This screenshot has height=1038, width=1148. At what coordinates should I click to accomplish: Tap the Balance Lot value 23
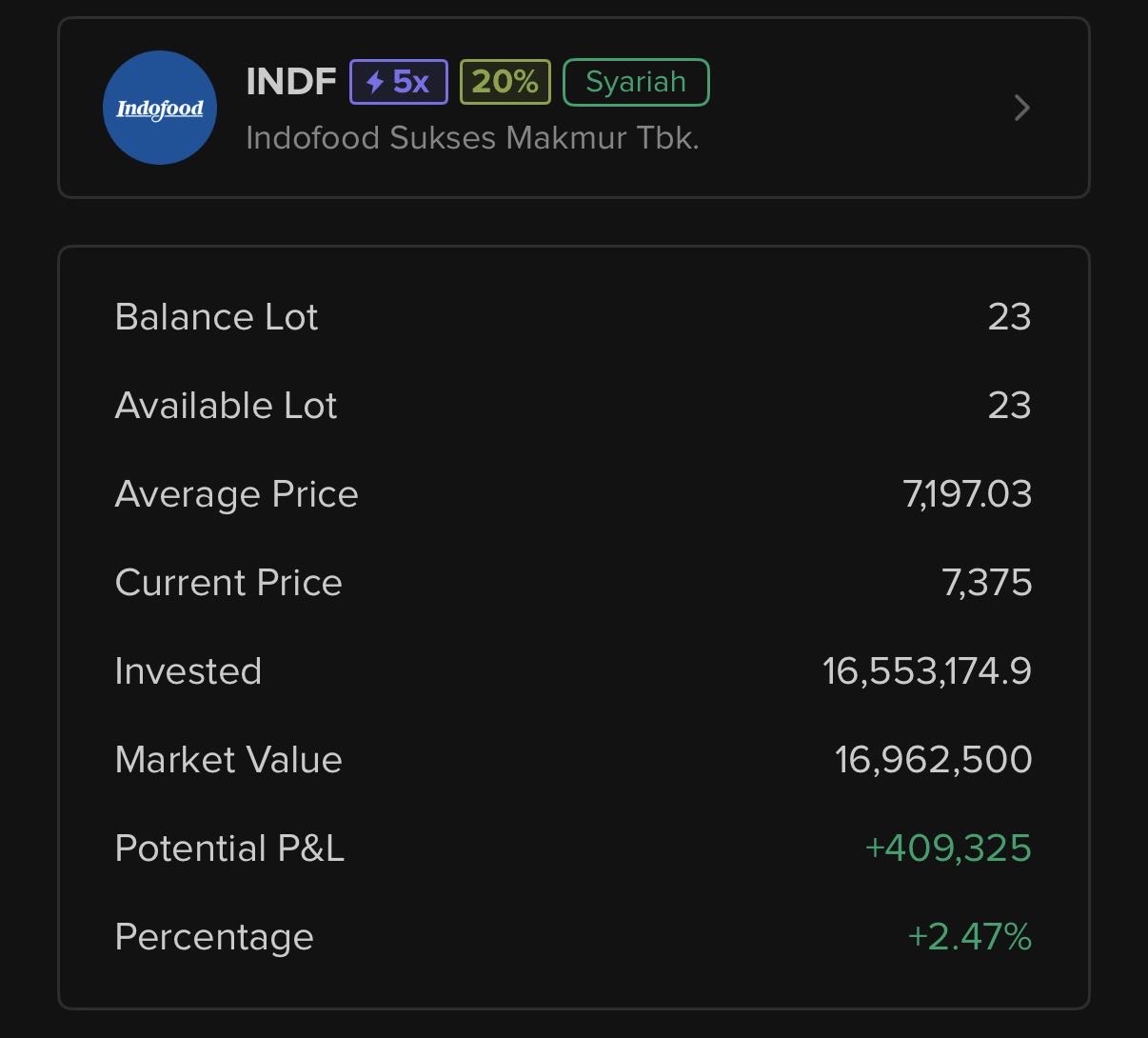pos(1009,317)
